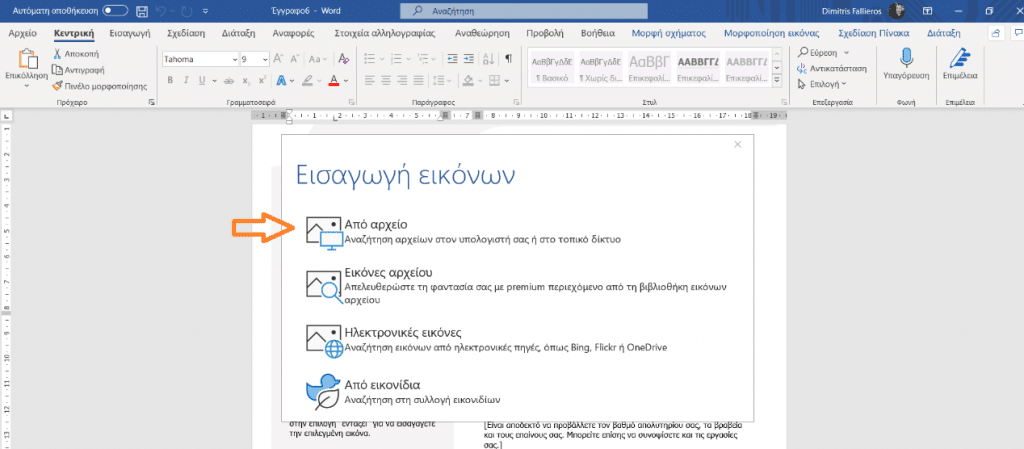1024x449 pixels.
Task: Click the Αναζήτηση search box in title bar
Action: (x=524, y=11)
